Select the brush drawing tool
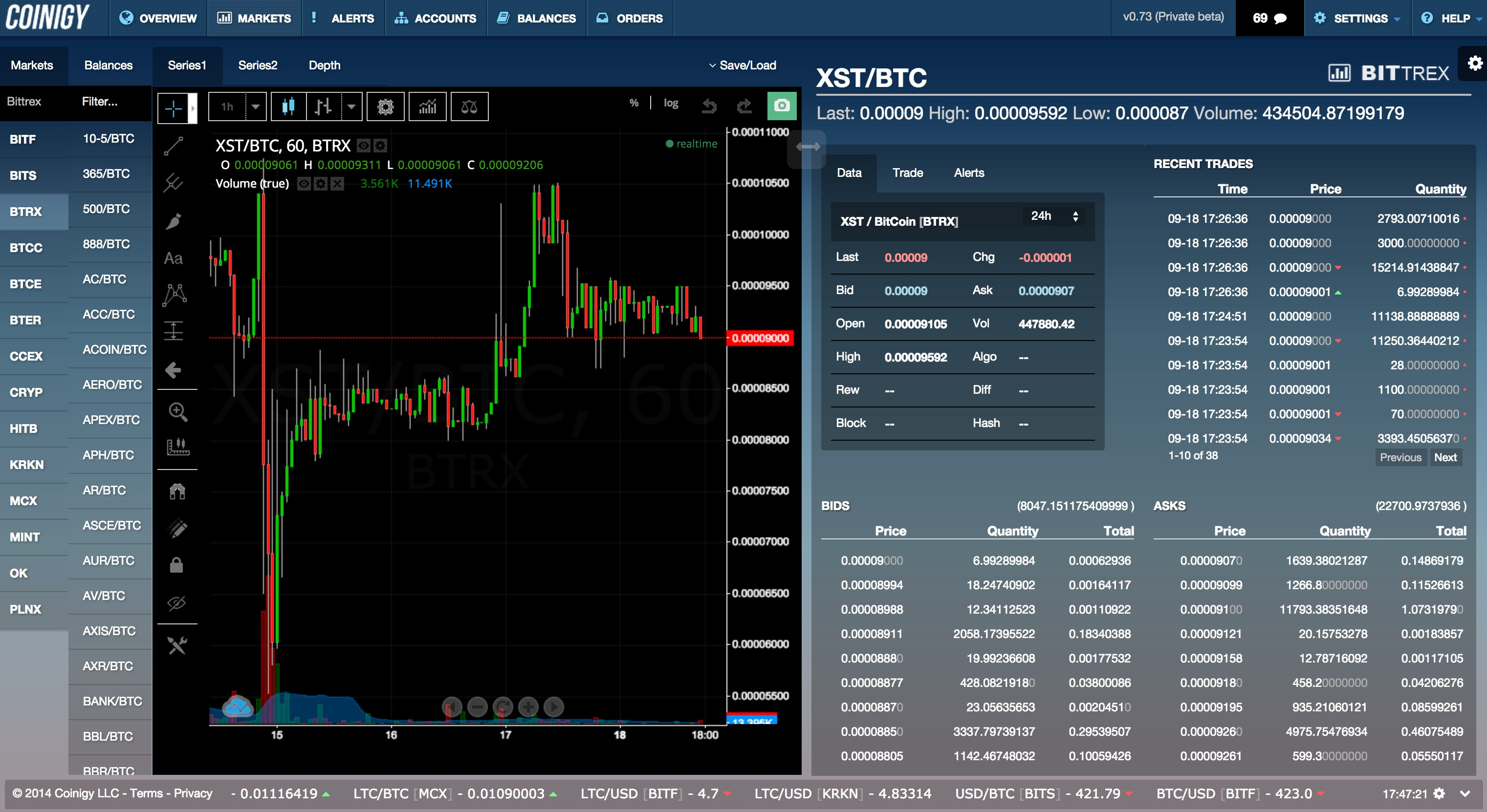 173,221
